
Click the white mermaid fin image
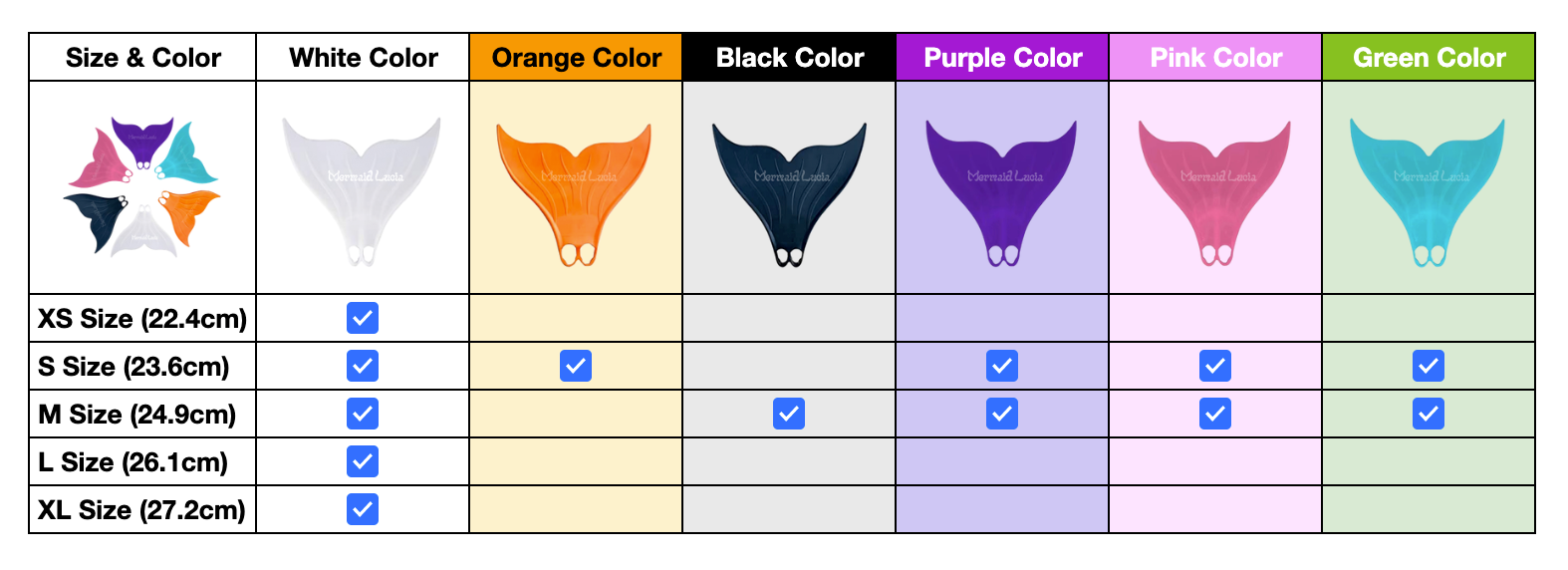[x=362, y=187]
